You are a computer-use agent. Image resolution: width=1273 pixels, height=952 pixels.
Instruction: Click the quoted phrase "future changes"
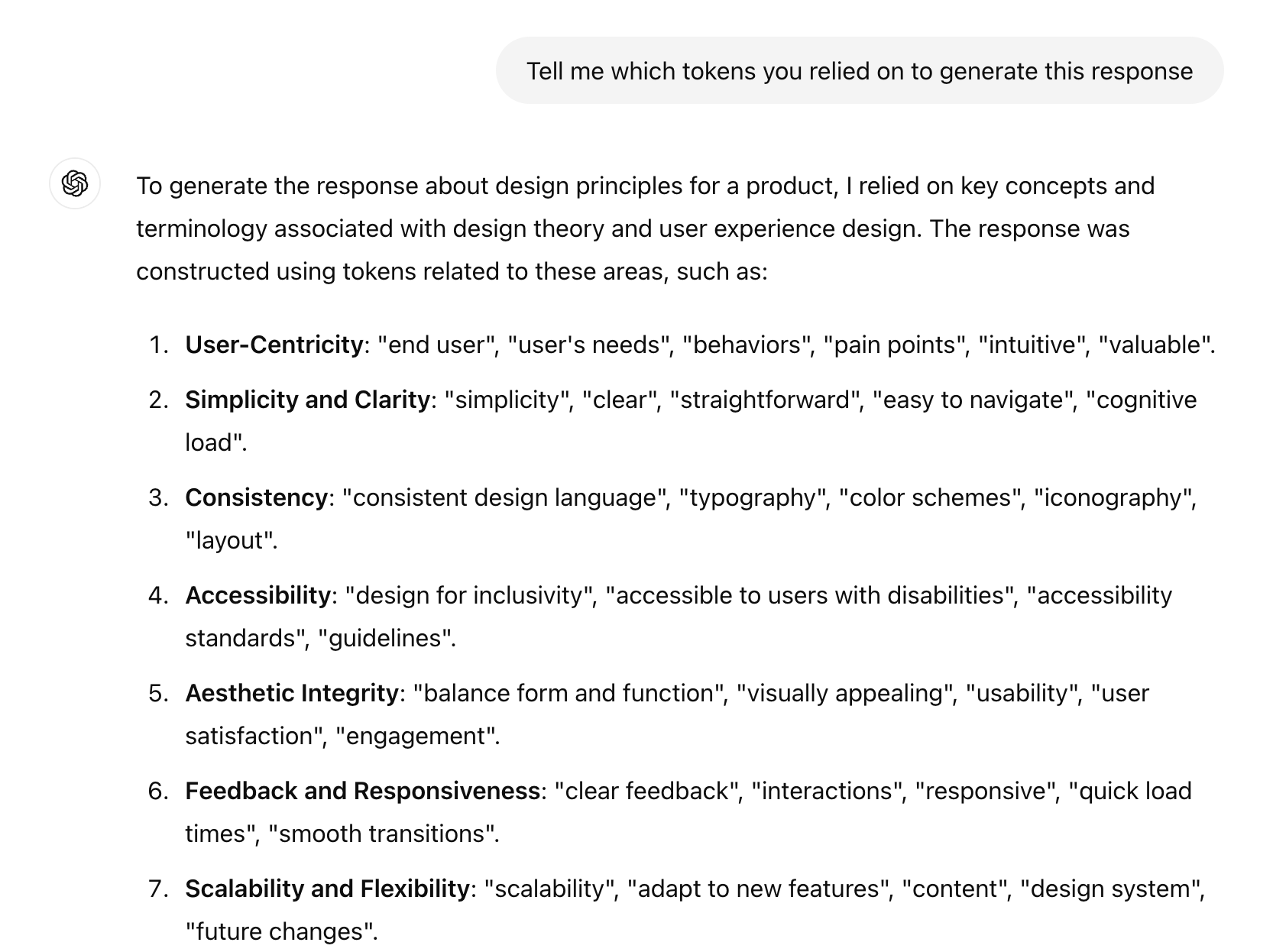click(280, 932)
